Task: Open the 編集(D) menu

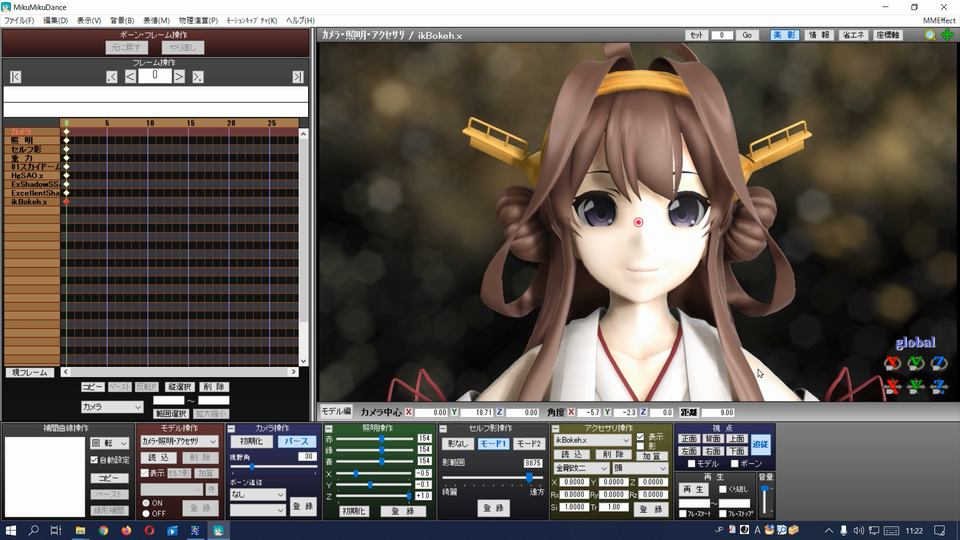Action: click(55, 20)
